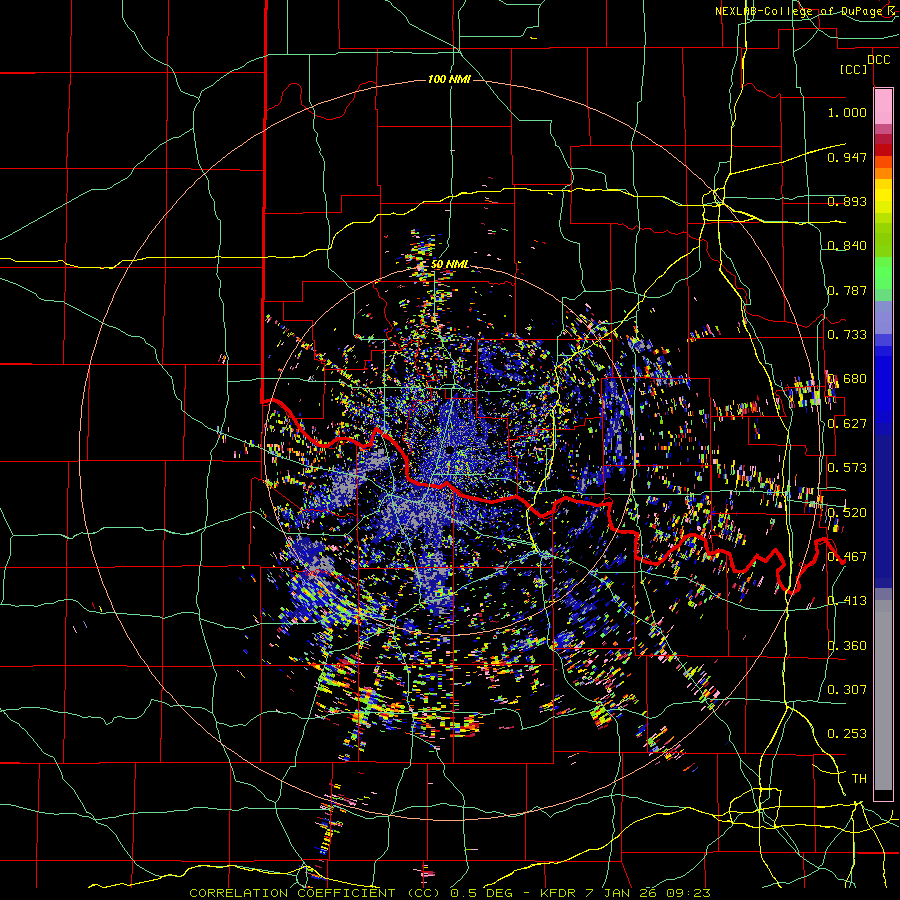Click the 0.253 scale value
900x900 pixels.
point(847,734)
